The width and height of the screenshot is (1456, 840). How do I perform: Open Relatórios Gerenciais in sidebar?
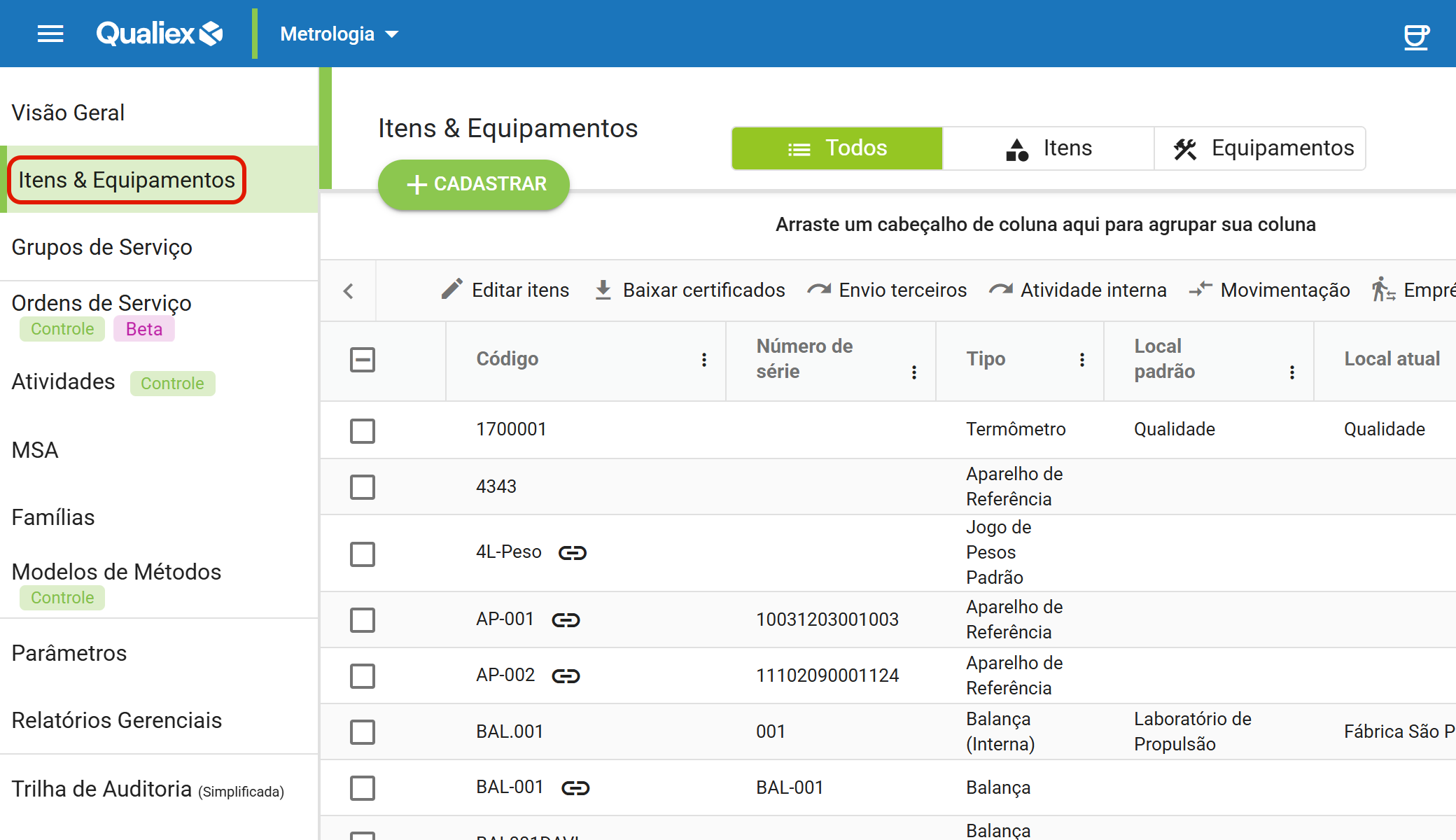[x=117, y=720]
